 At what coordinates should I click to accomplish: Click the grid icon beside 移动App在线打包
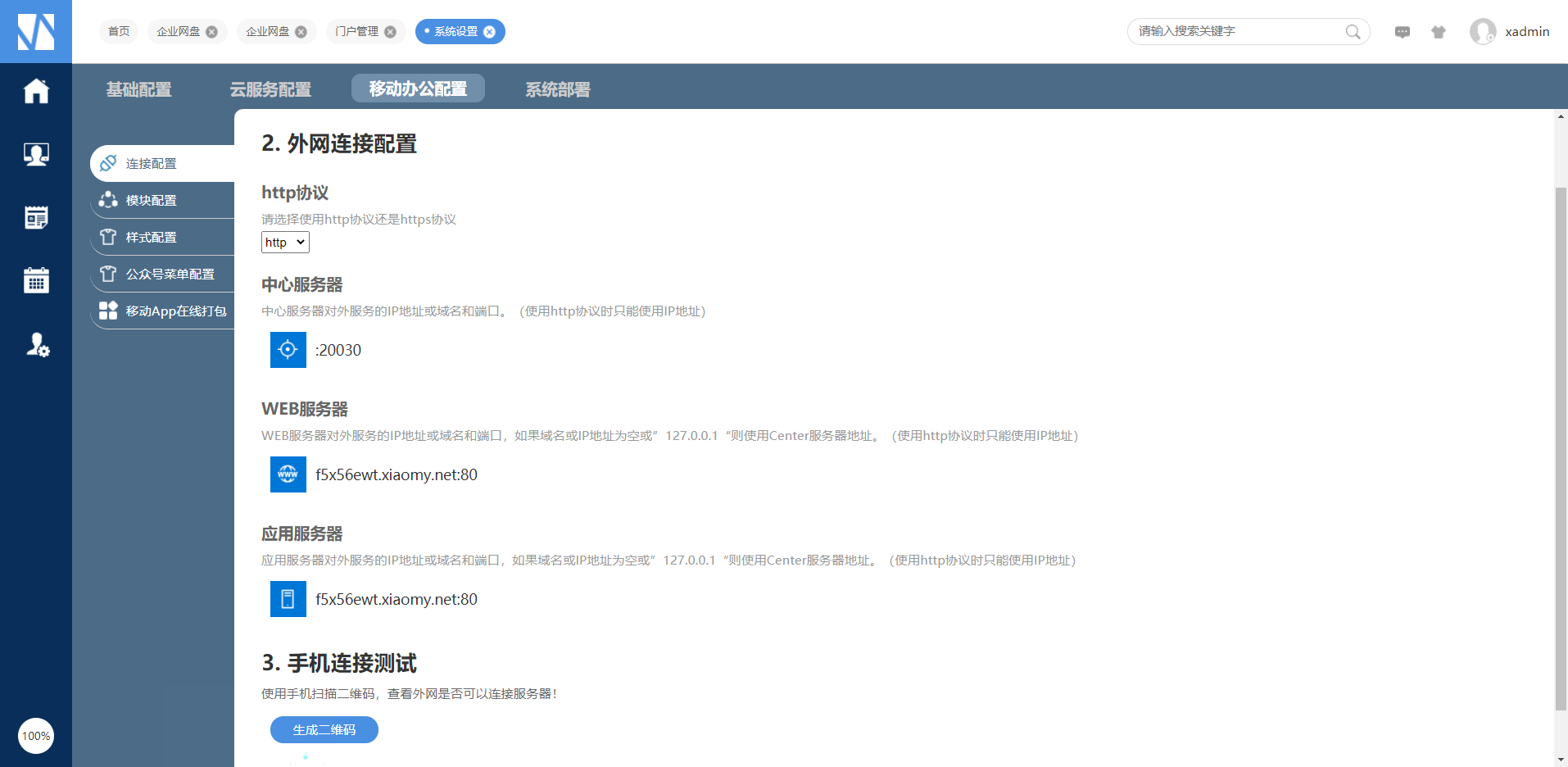(x=108, y=311)
